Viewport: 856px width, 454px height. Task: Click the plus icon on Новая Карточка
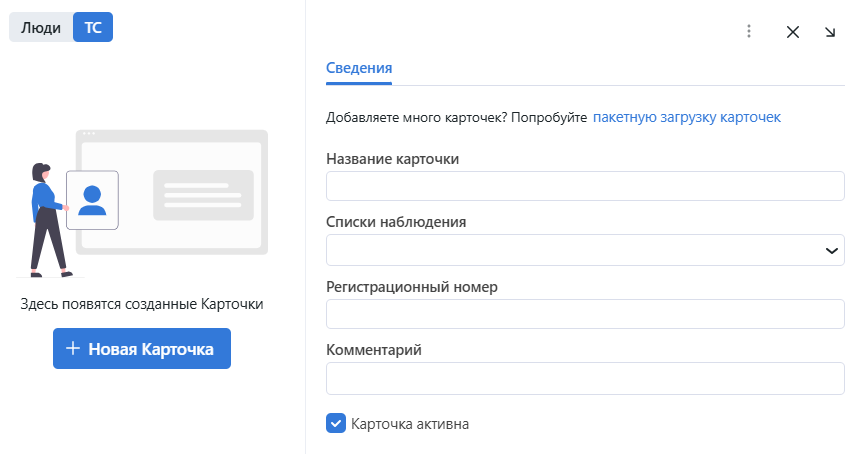72,348
